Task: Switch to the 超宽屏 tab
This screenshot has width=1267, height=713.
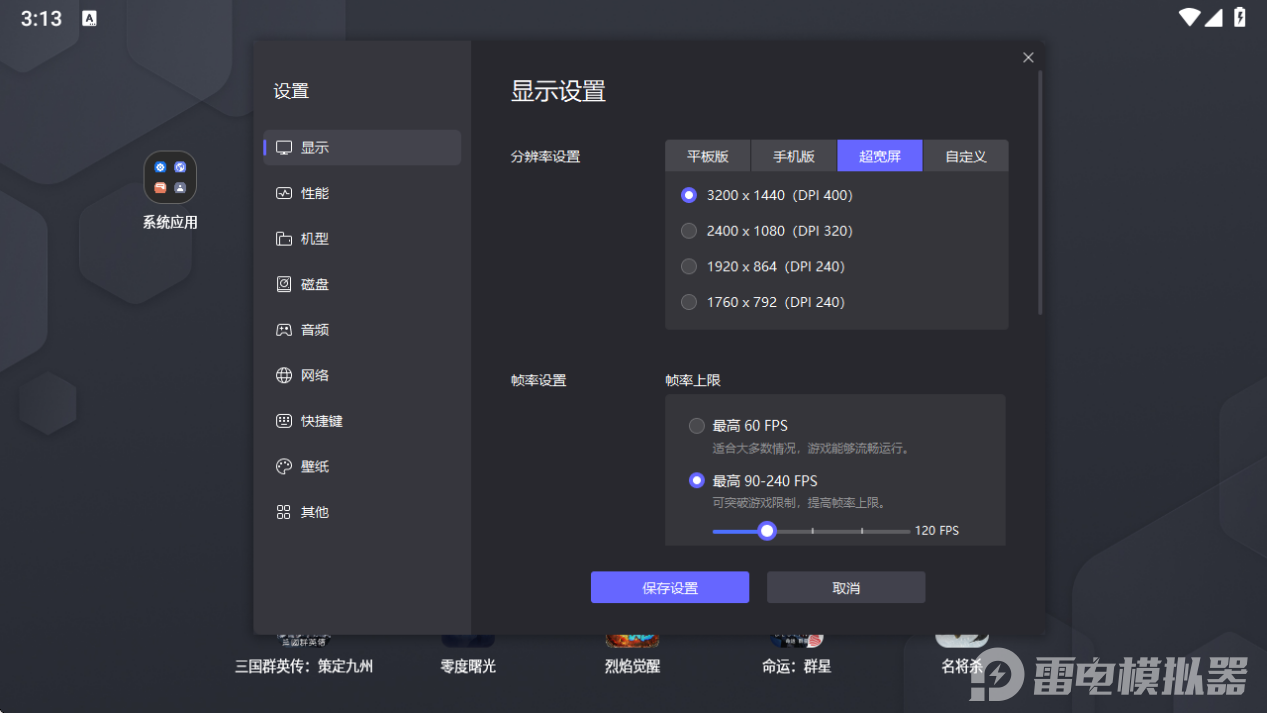Action: click(x=880, y=156)
